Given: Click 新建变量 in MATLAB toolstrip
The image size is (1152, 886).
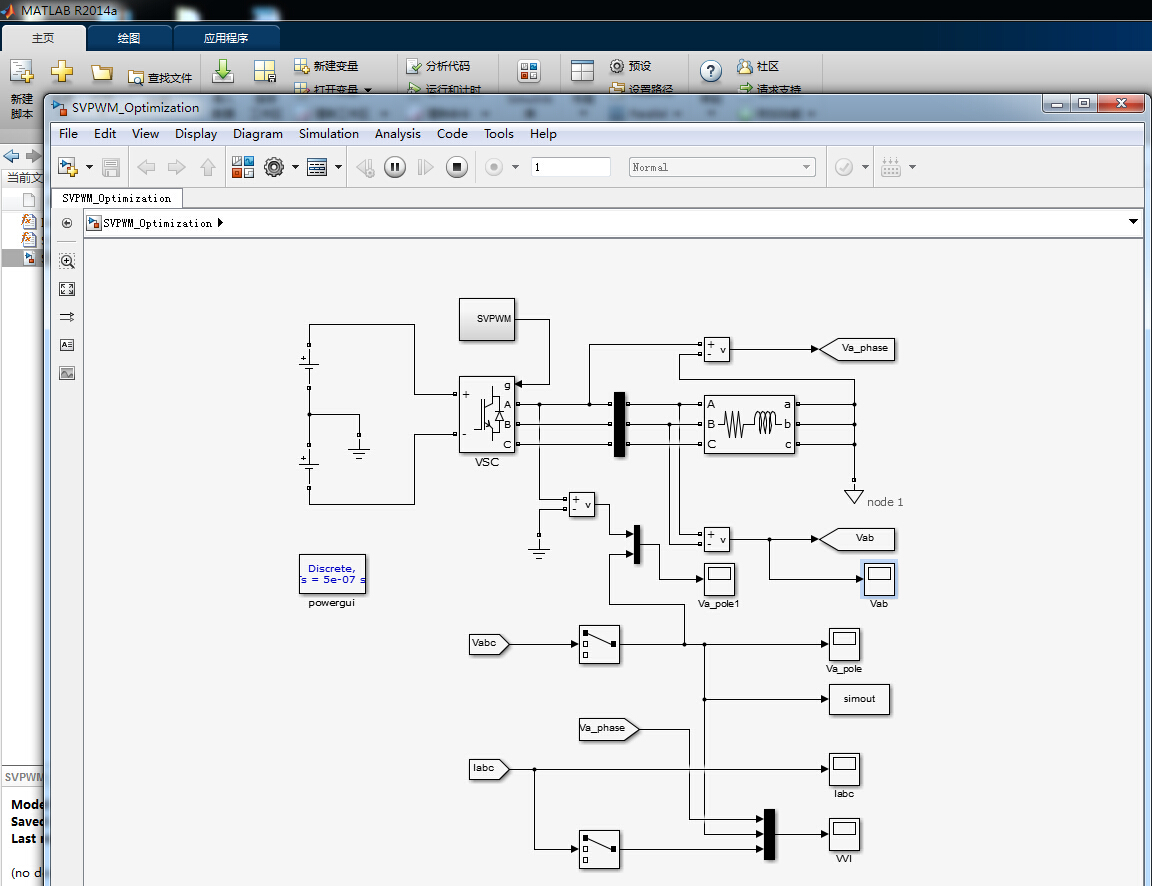Looking at the screenshot, I should pyautogui.click(x=326, y=66).
